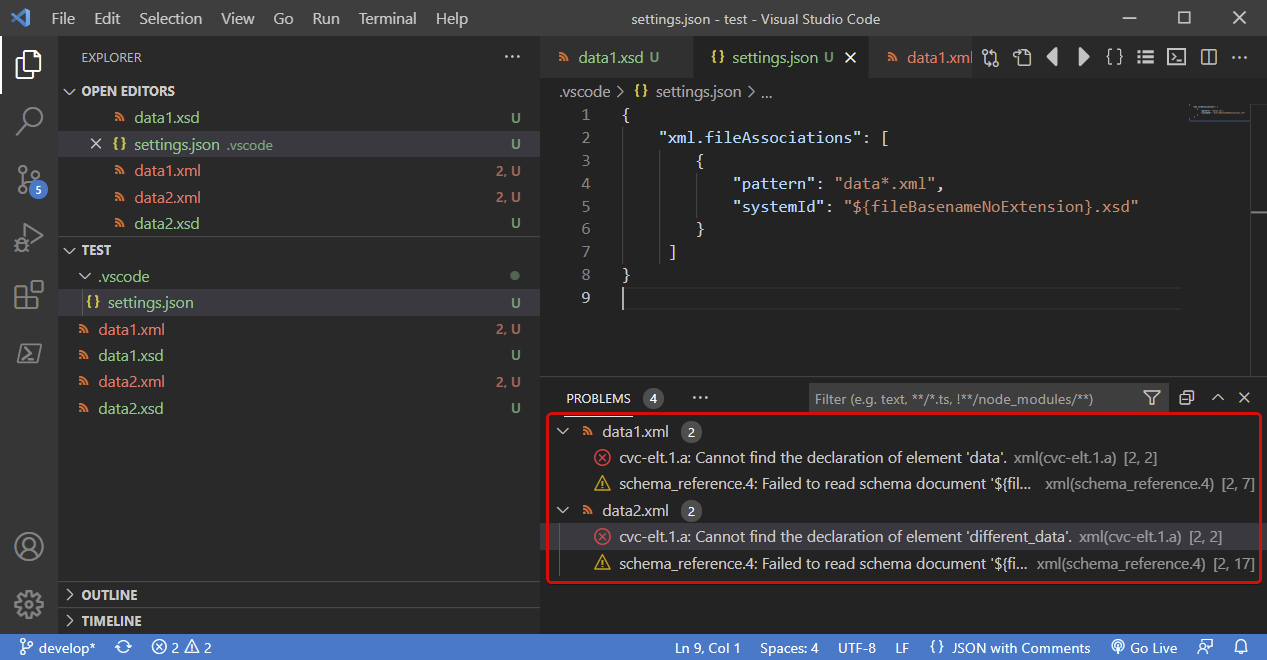Open the Run menu
1267x660 pixels.
click(x=326, y=18)
